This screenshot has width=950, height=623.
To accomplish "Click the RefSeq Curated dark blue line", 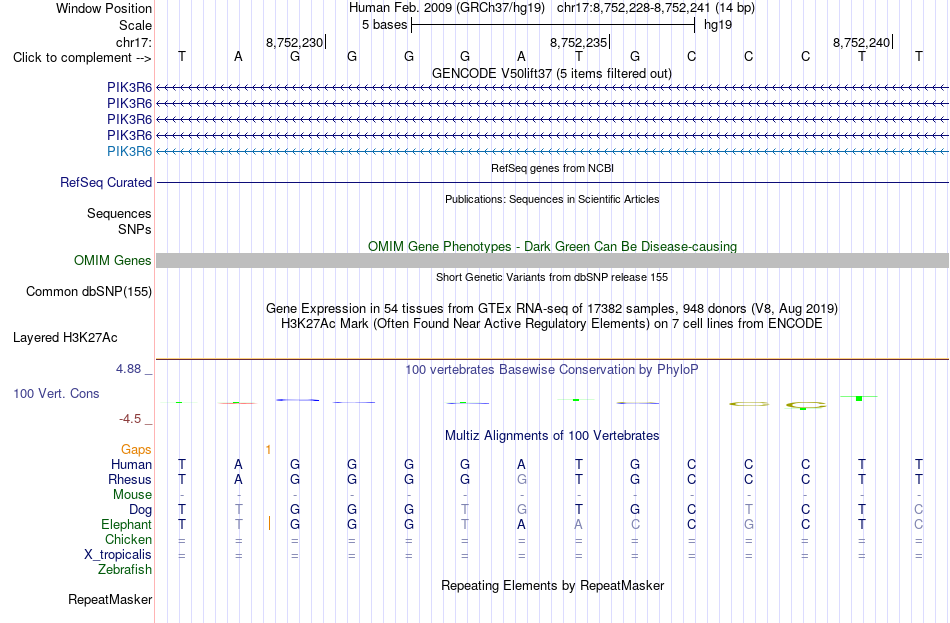I will click(x=553, y=182).
